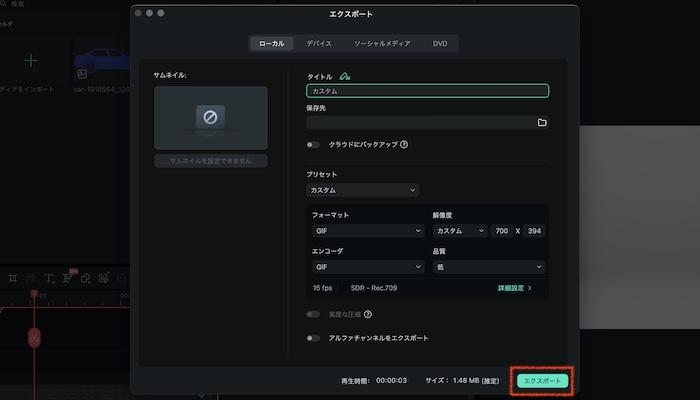The image size is (700, 400).
Task: Open the フォーマット GIF dropdown
Action: (368, 231)
